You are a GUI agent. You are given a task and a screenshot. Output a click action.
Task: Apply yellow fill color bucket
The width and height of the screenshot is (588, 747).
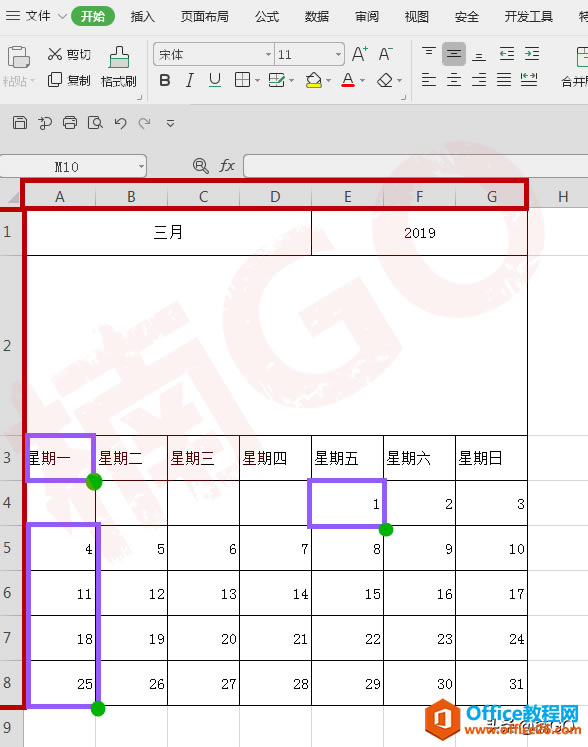tap(314, 80)
